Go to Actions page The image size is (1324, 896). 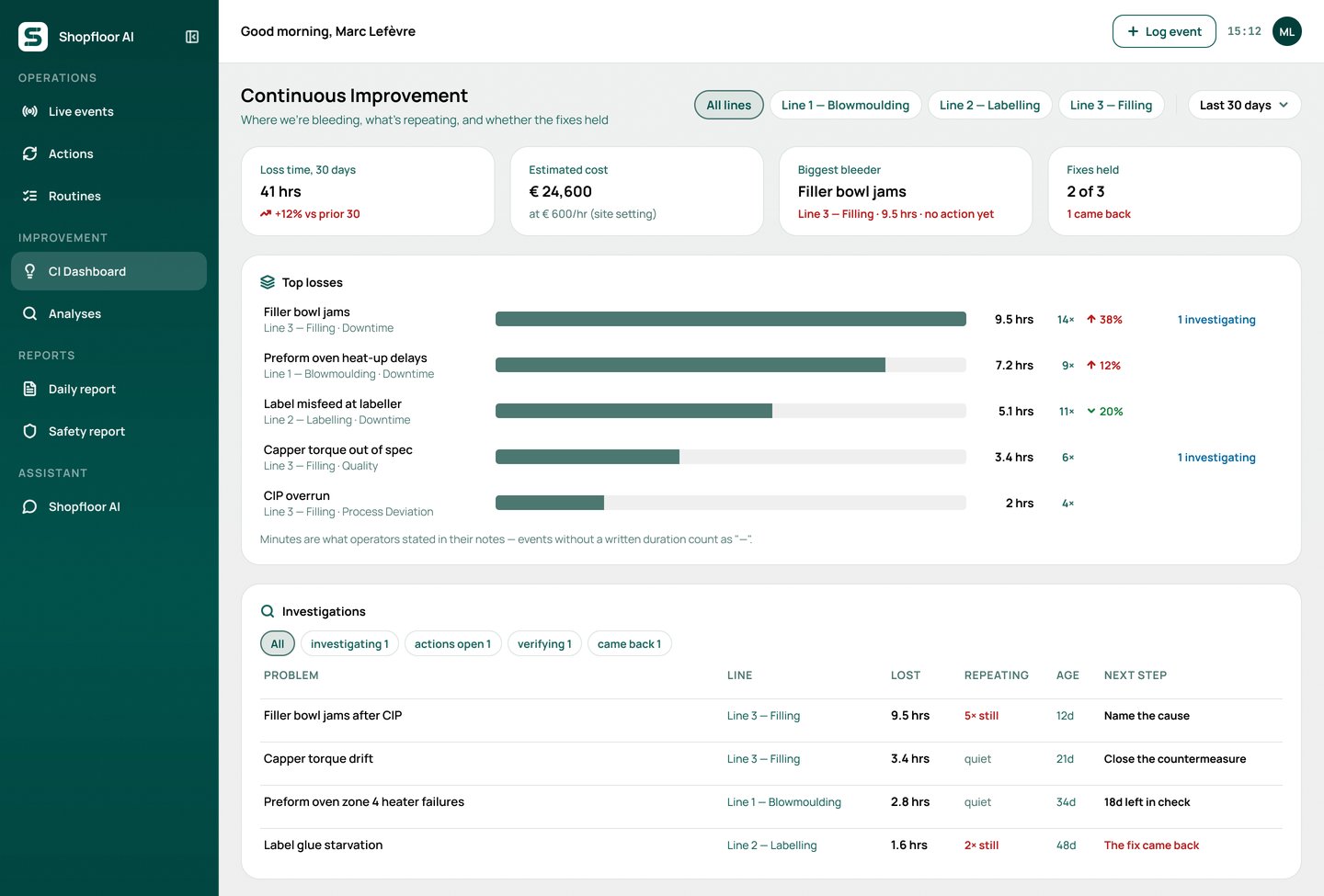click(x=108, y=153)
